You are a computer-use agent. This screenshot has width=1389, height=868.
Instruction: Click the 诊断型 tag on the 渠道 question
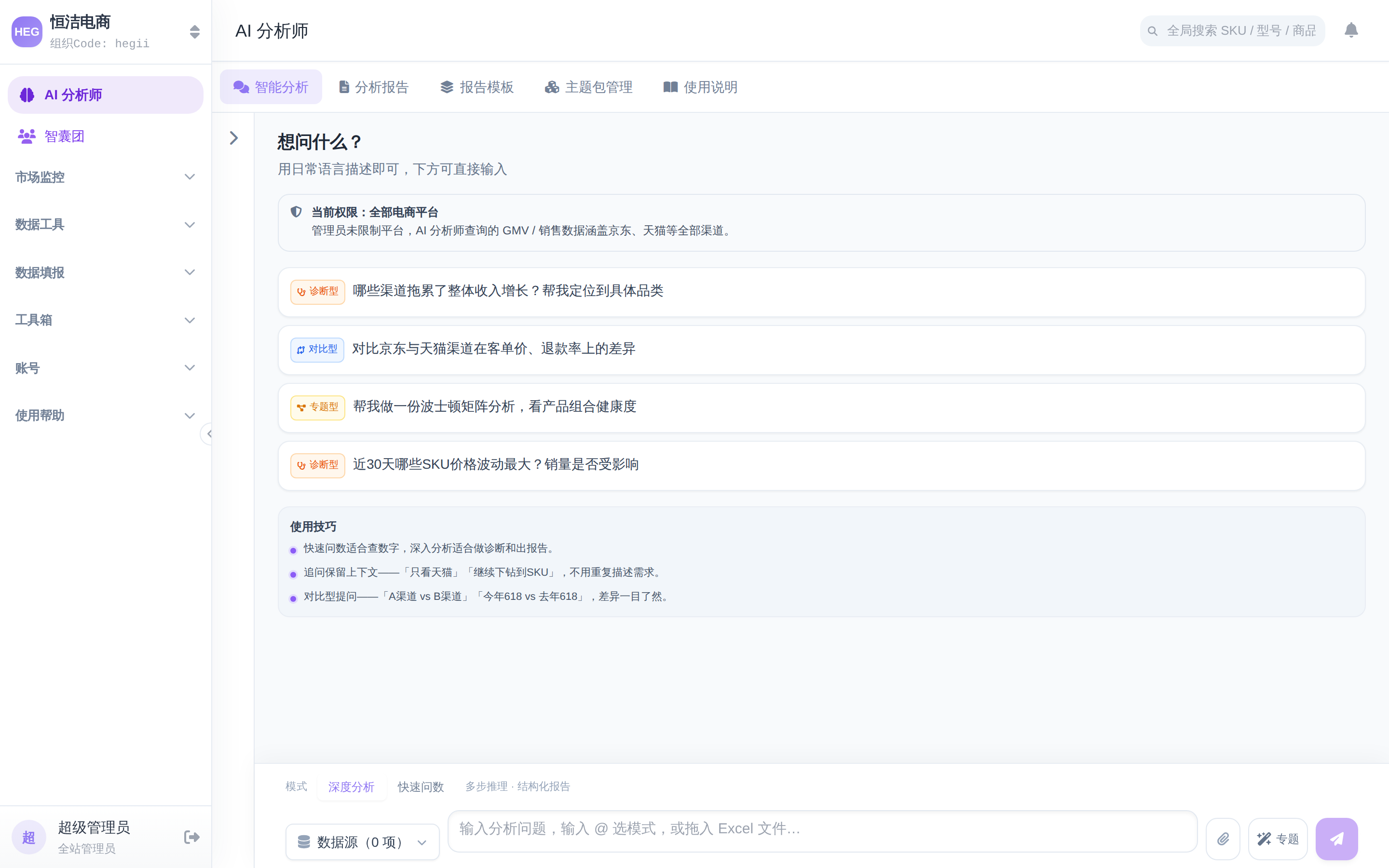pyautogui.click(x=317, y=292)
